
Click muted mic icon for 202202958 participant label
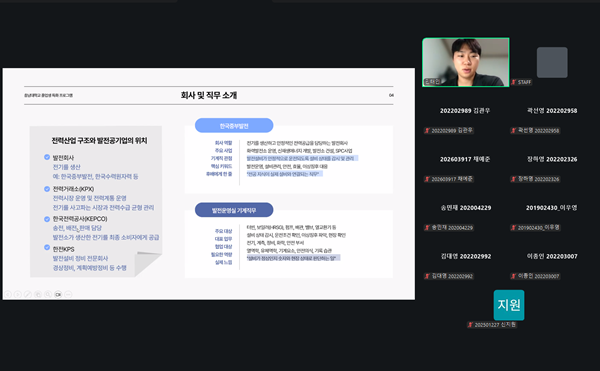tap(514, 130)
